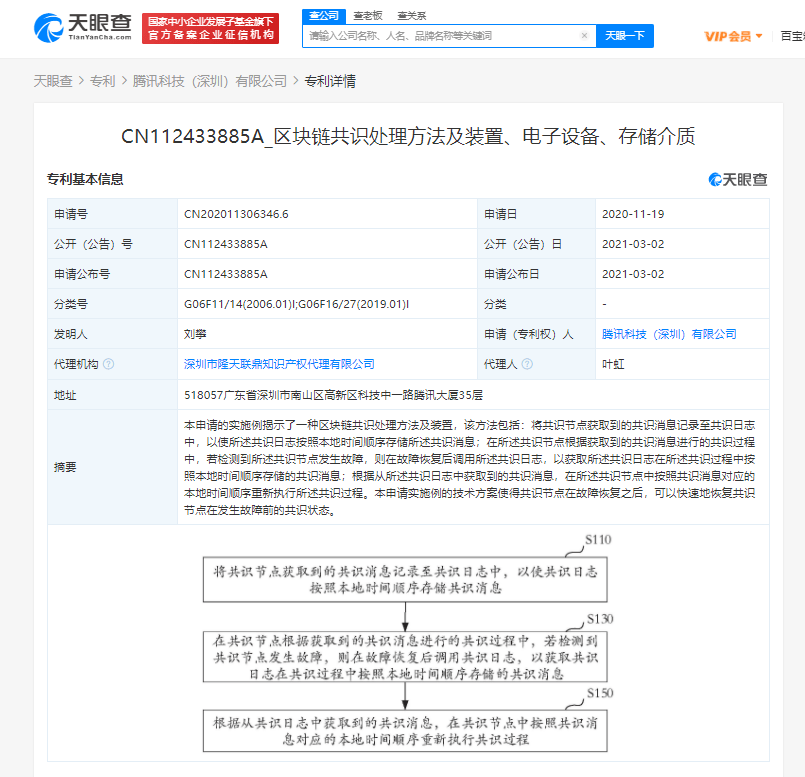Focus the company name search input field
Image resolution: width=805 pixels, height=777 pixels.
[440, 36]
